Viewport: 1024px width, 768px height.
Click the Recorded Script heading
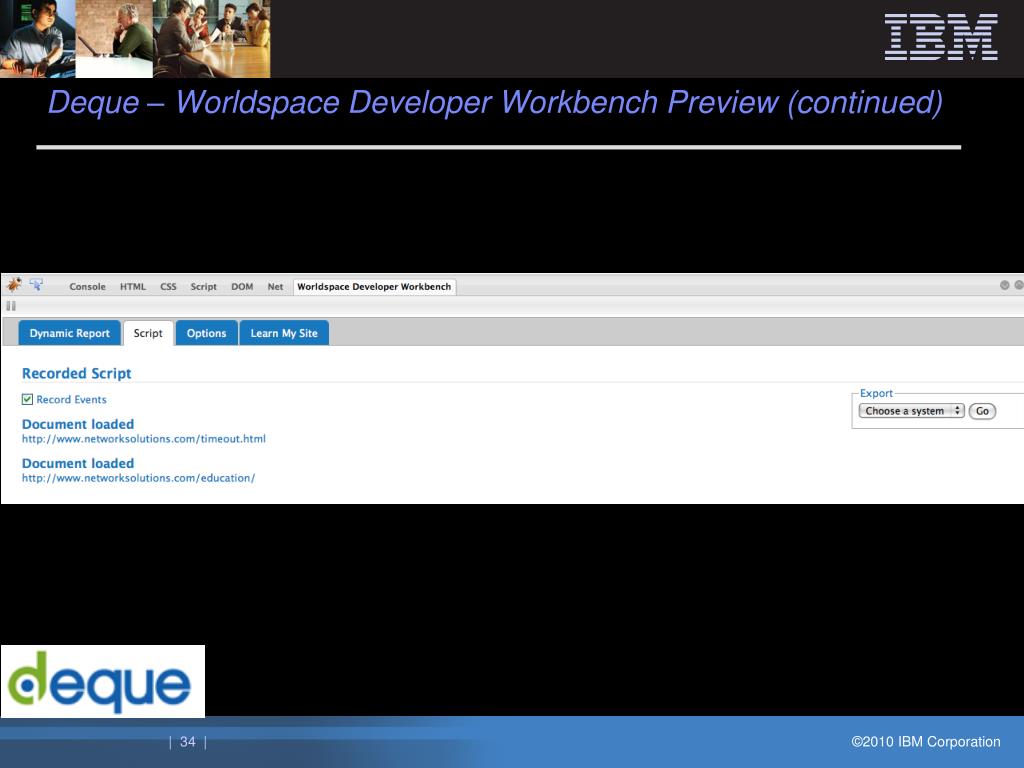tap(76, 374)
